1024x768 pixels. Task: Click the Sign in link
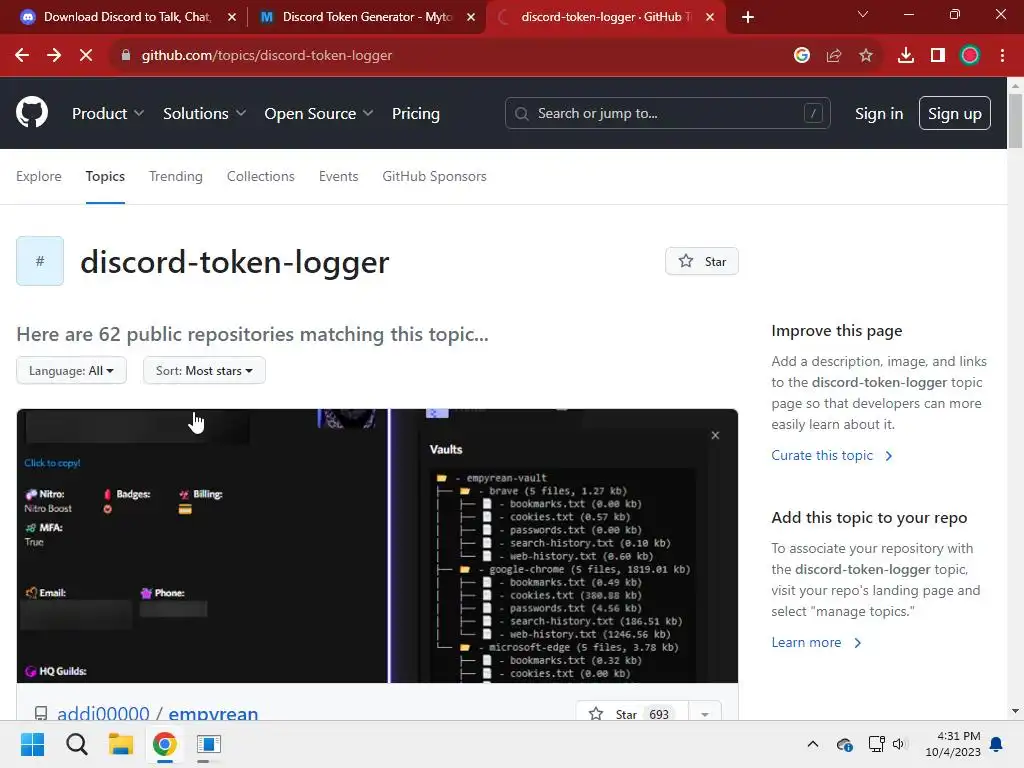click(x=879, y=114)
